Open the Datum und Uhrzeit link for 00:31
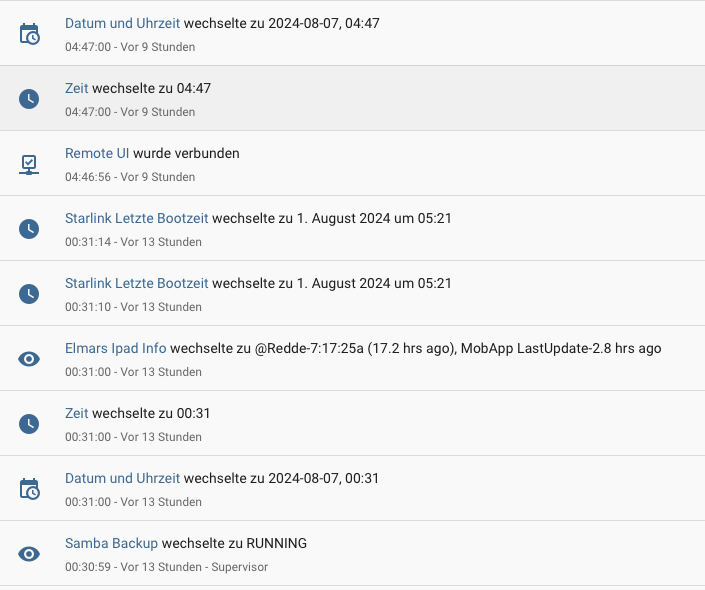 point(122,478)
